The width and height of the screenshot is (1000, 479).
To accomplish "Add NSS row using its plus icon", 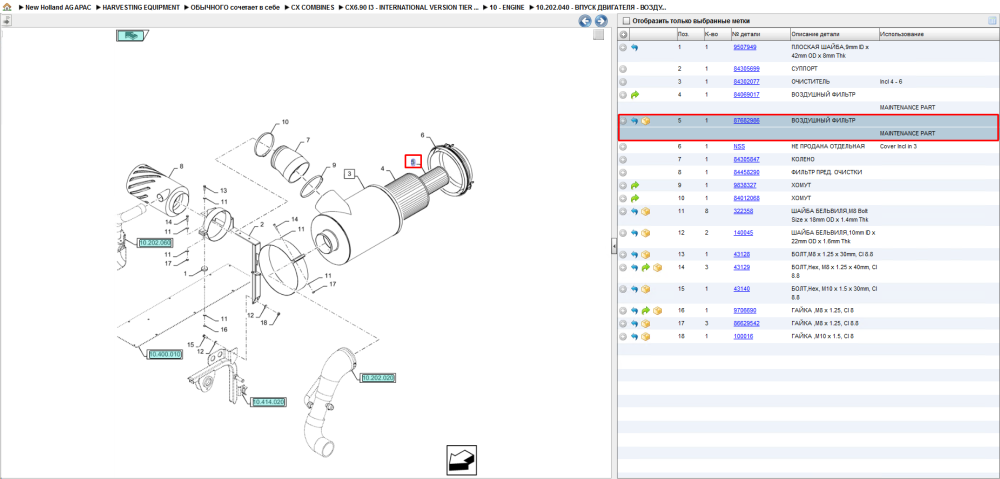I will click(x=624, y=147).
